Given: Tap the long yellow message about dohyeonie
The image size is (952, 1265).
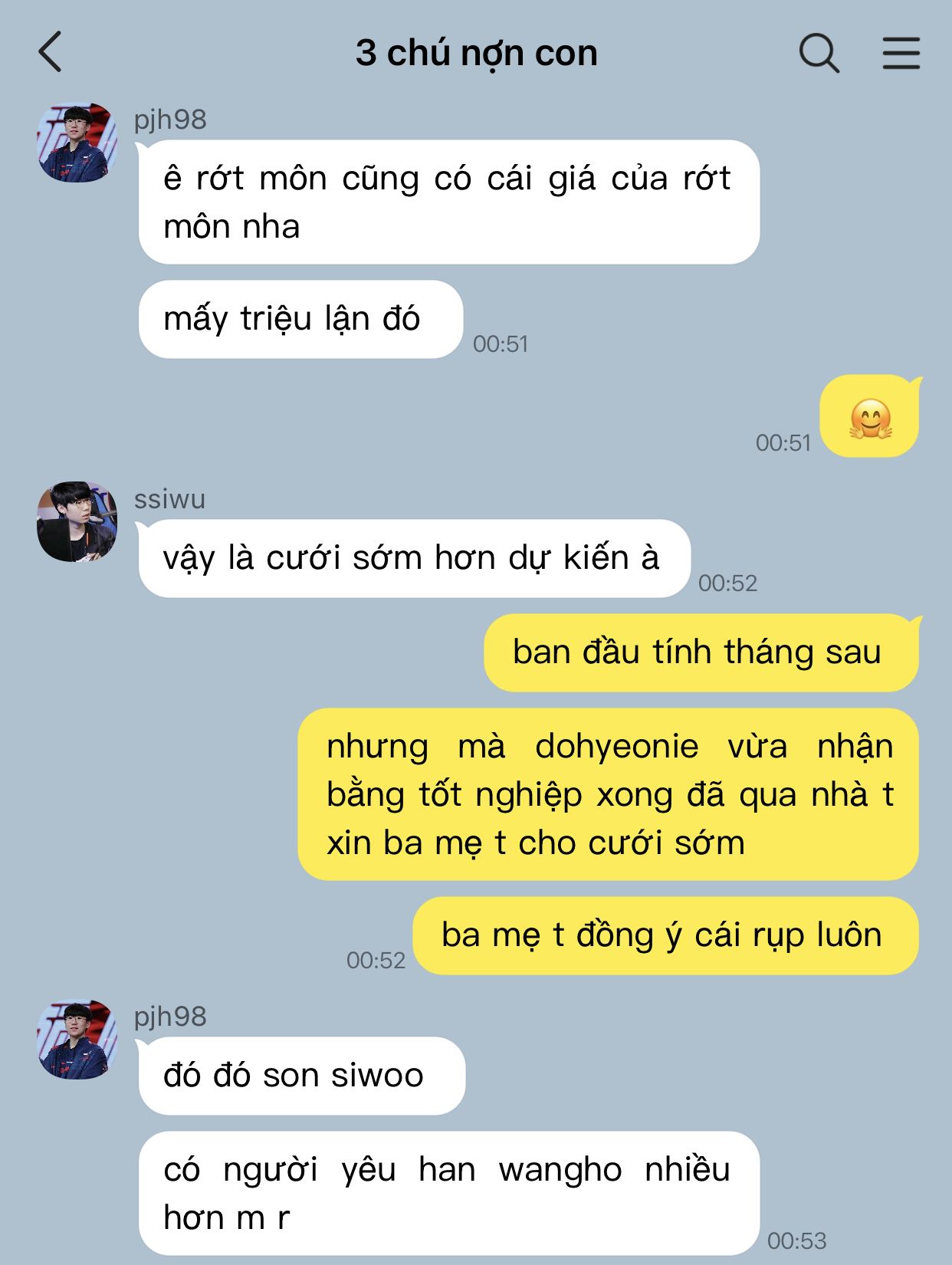Looking at the screenshot, I should (609, 794).
